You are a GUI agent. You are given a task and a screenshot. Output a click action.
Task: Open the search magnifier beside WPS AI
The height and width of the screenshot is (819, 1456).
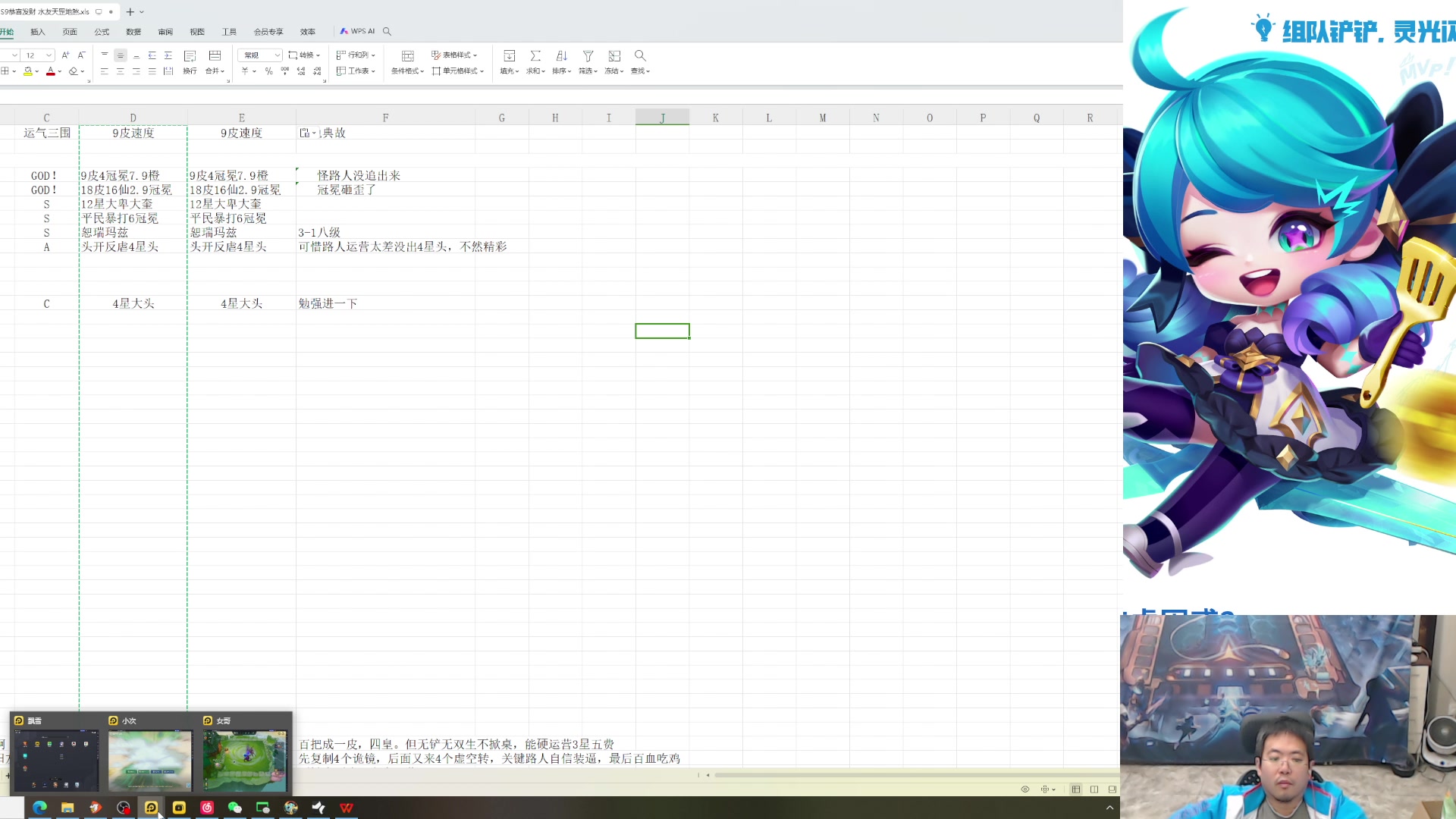click(387, 32)
